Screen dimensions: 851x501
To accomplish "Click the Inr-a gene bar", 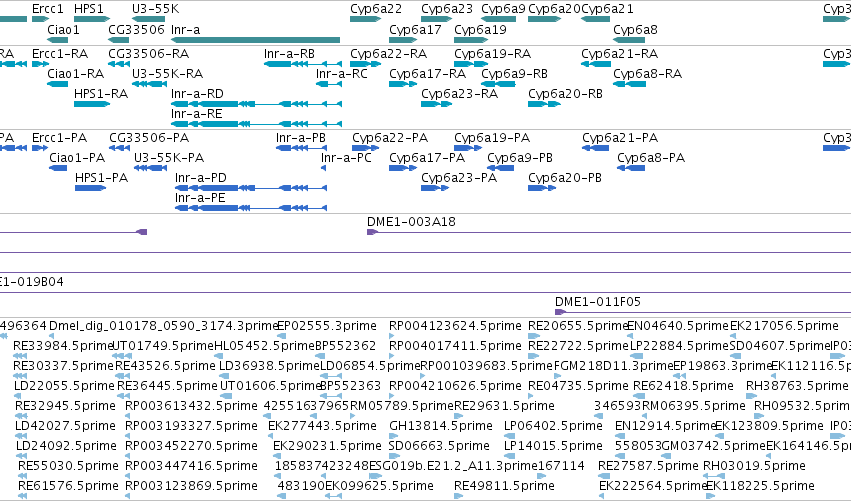I will (255, 40).
